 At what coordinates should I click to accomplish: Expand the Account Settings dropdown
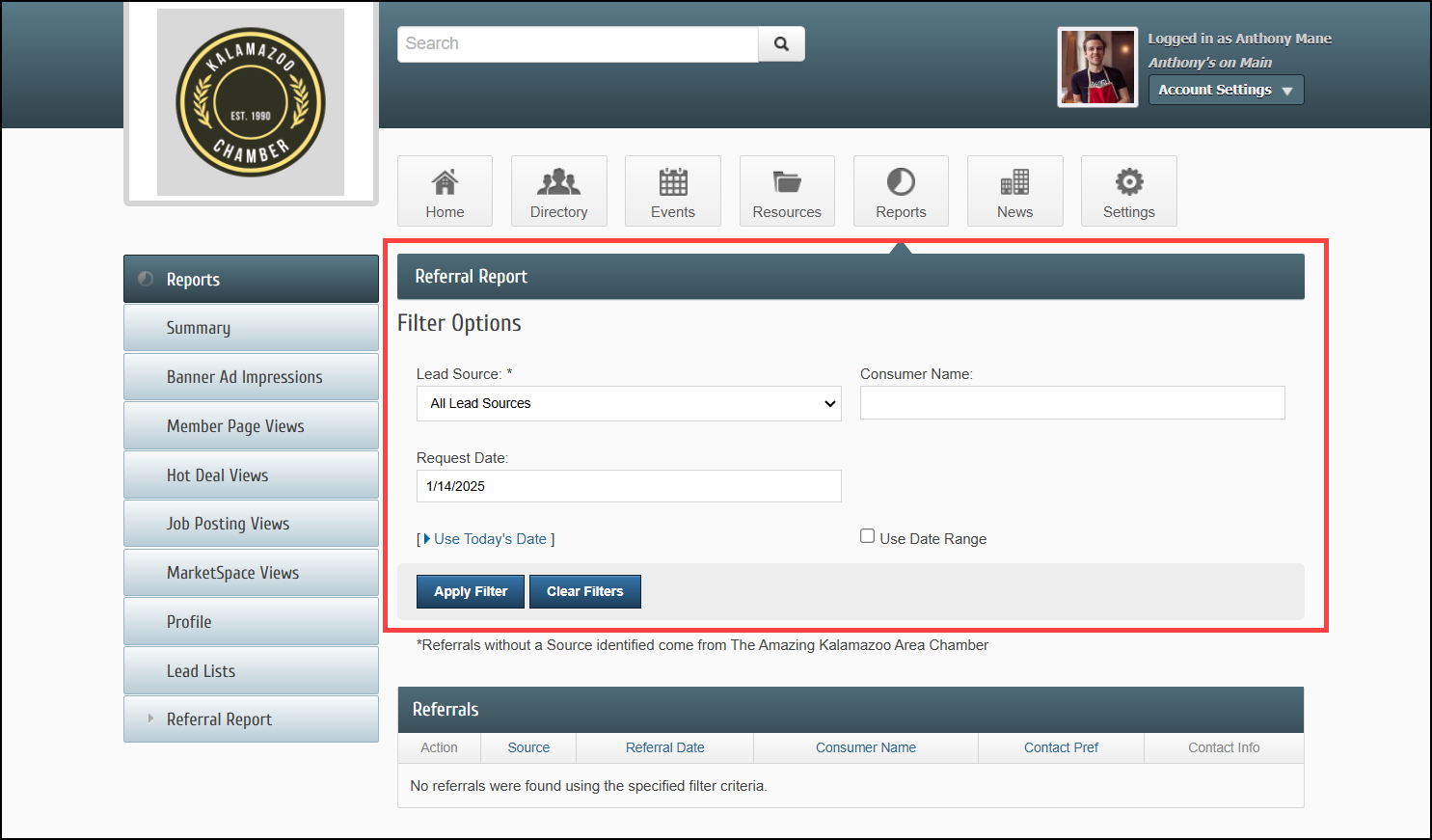coord(1226,90)
